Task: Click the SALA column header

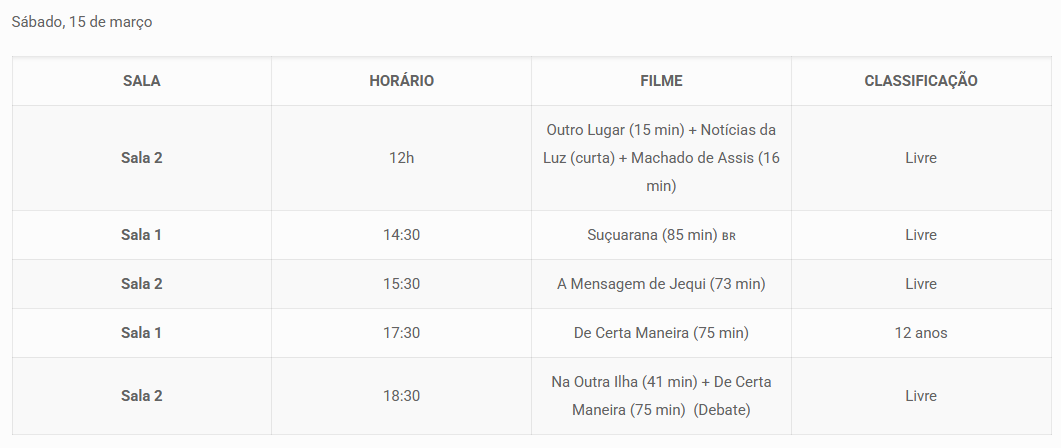Action: tap(141, 81)
